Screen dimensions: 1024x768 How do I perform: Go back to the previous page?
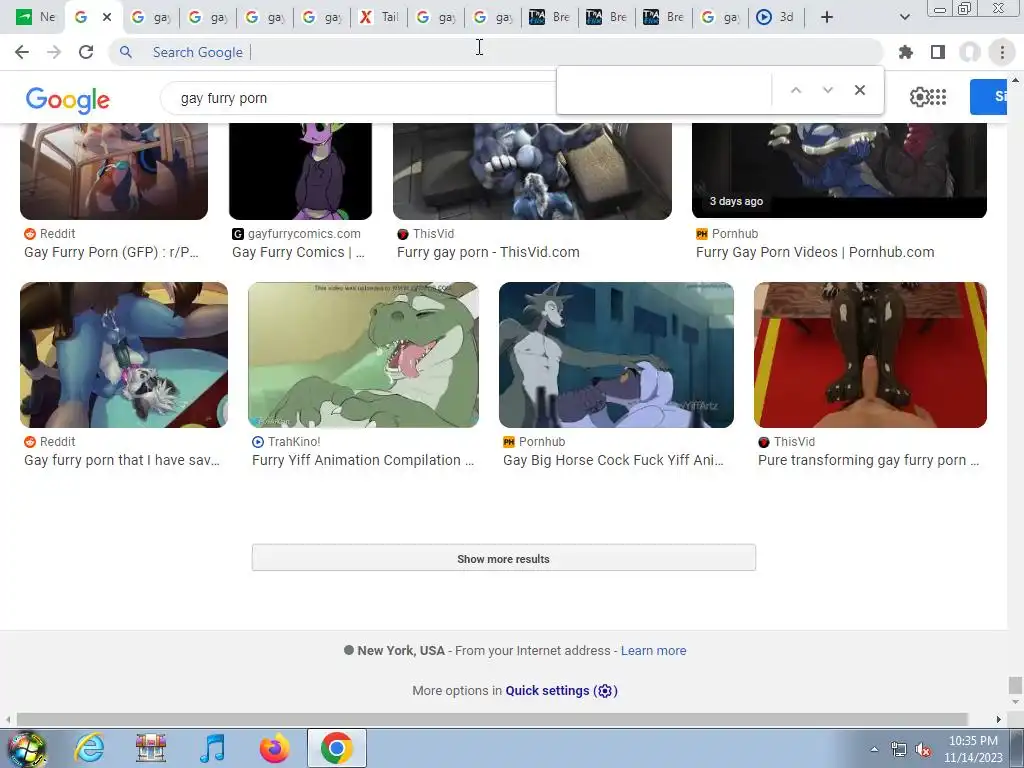(x=22, y=52)
